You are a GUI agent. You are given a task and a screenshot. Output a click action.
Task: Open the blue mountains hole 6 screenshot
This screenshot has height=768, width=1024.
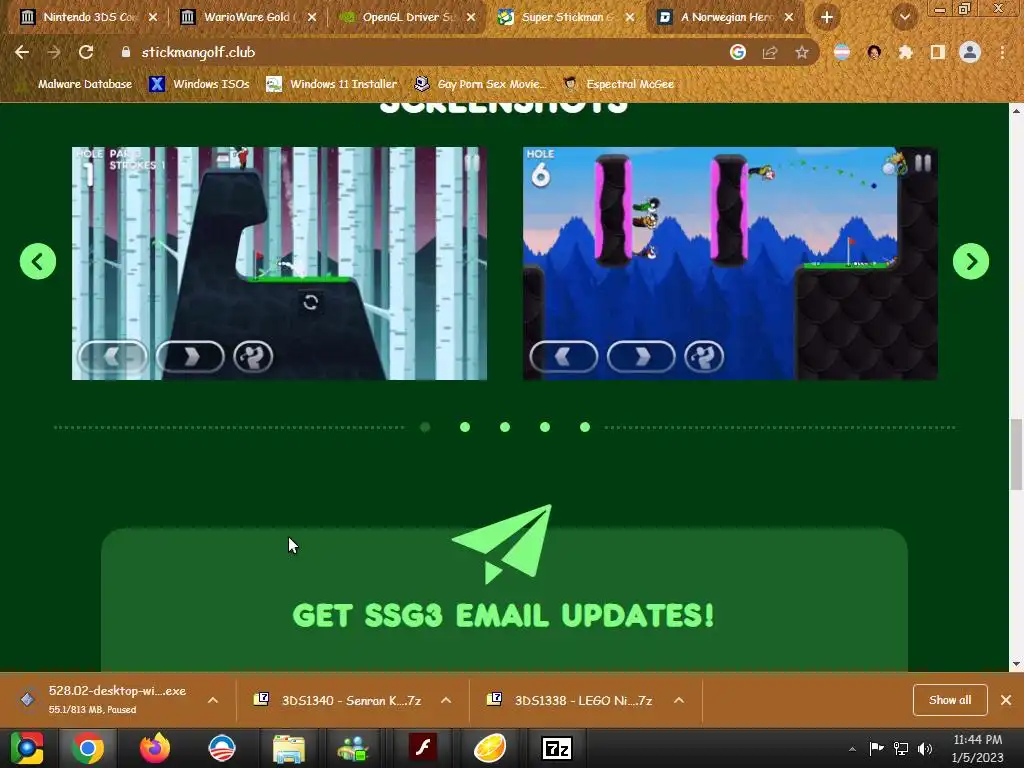coord(730,263)
